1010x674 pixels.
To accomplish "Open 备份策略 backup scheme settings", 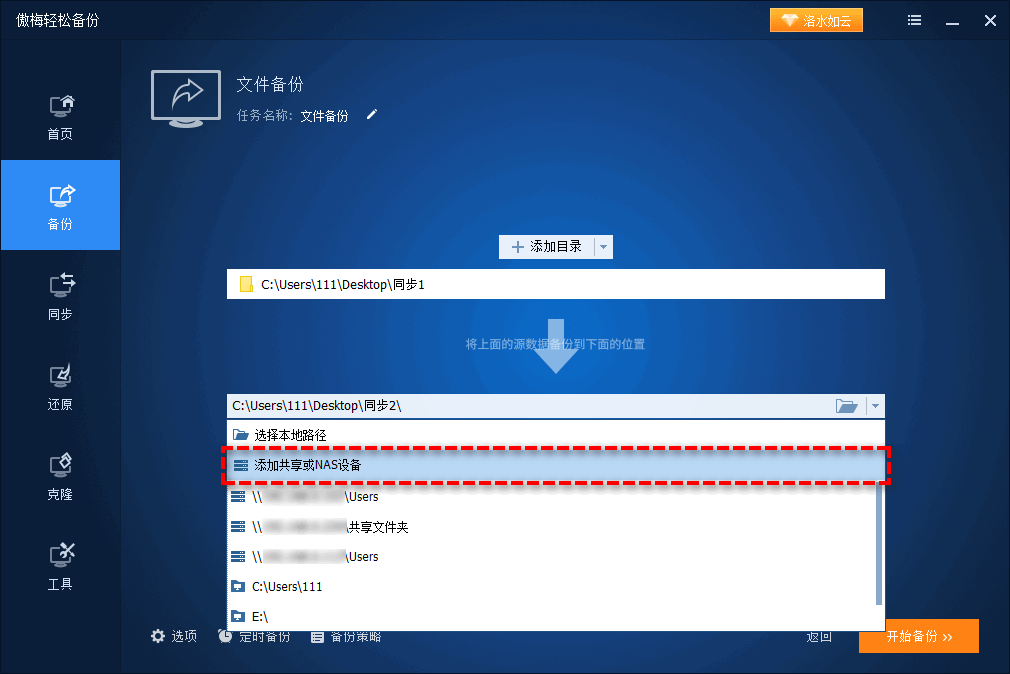I will [346, 637].
